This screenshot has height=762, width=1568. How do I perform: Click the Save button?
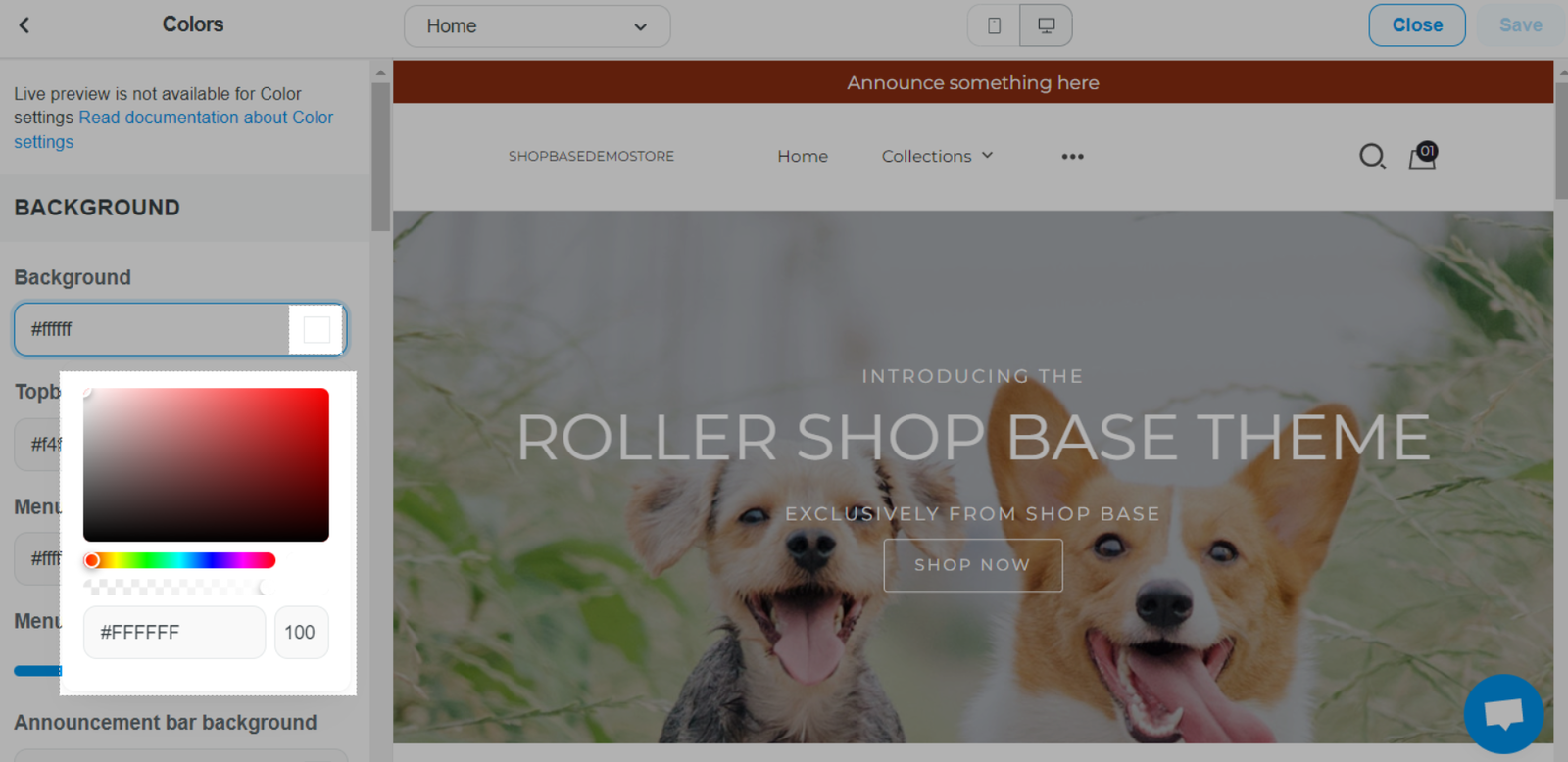pyautogui.click(x=1520, y=25)
